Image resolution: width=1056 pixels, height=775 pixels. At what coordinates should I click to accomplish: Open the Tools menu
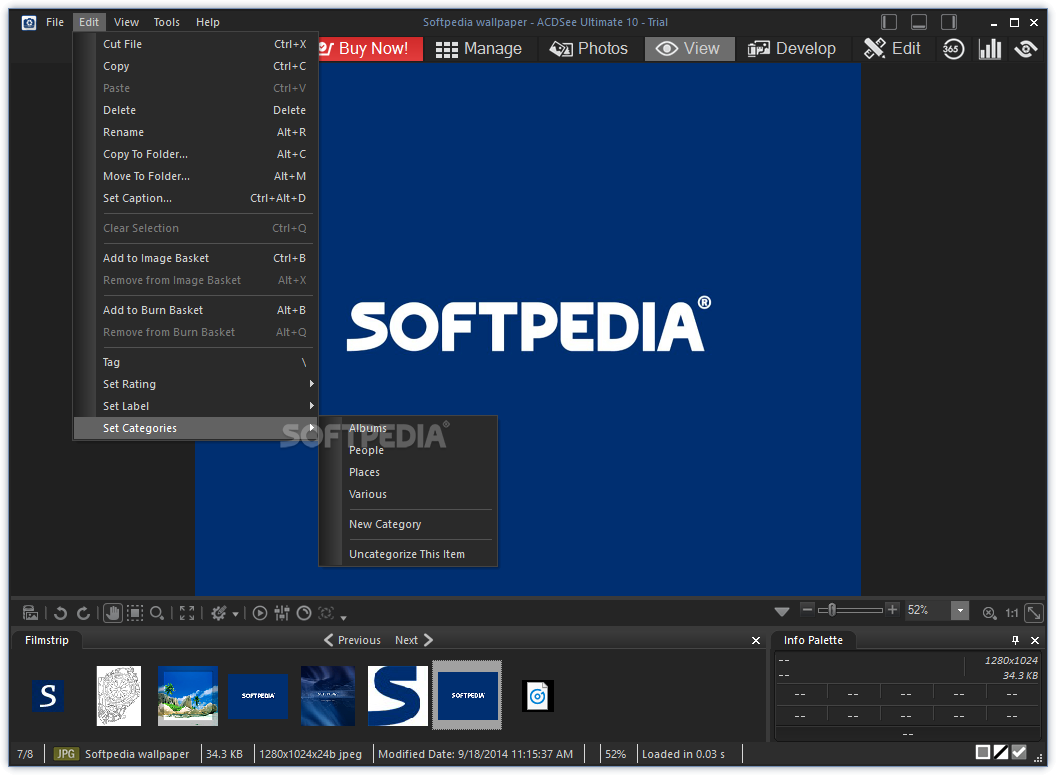[166, 22]
